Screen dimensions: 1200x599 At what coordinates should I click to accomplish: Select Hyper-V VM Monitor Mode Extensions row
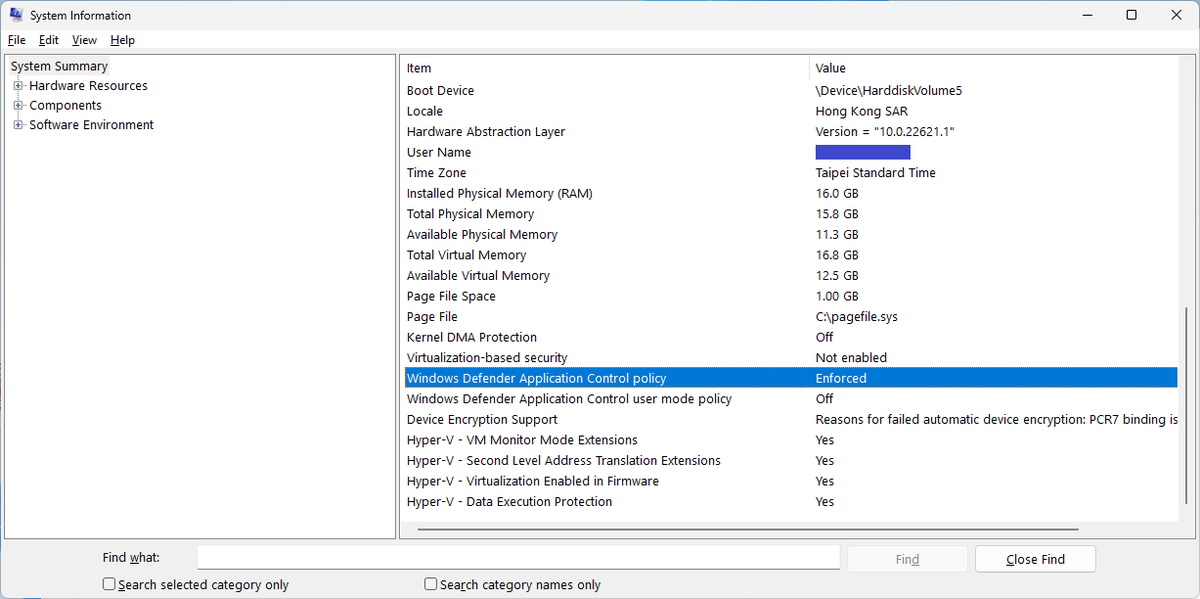pos(790,440)
